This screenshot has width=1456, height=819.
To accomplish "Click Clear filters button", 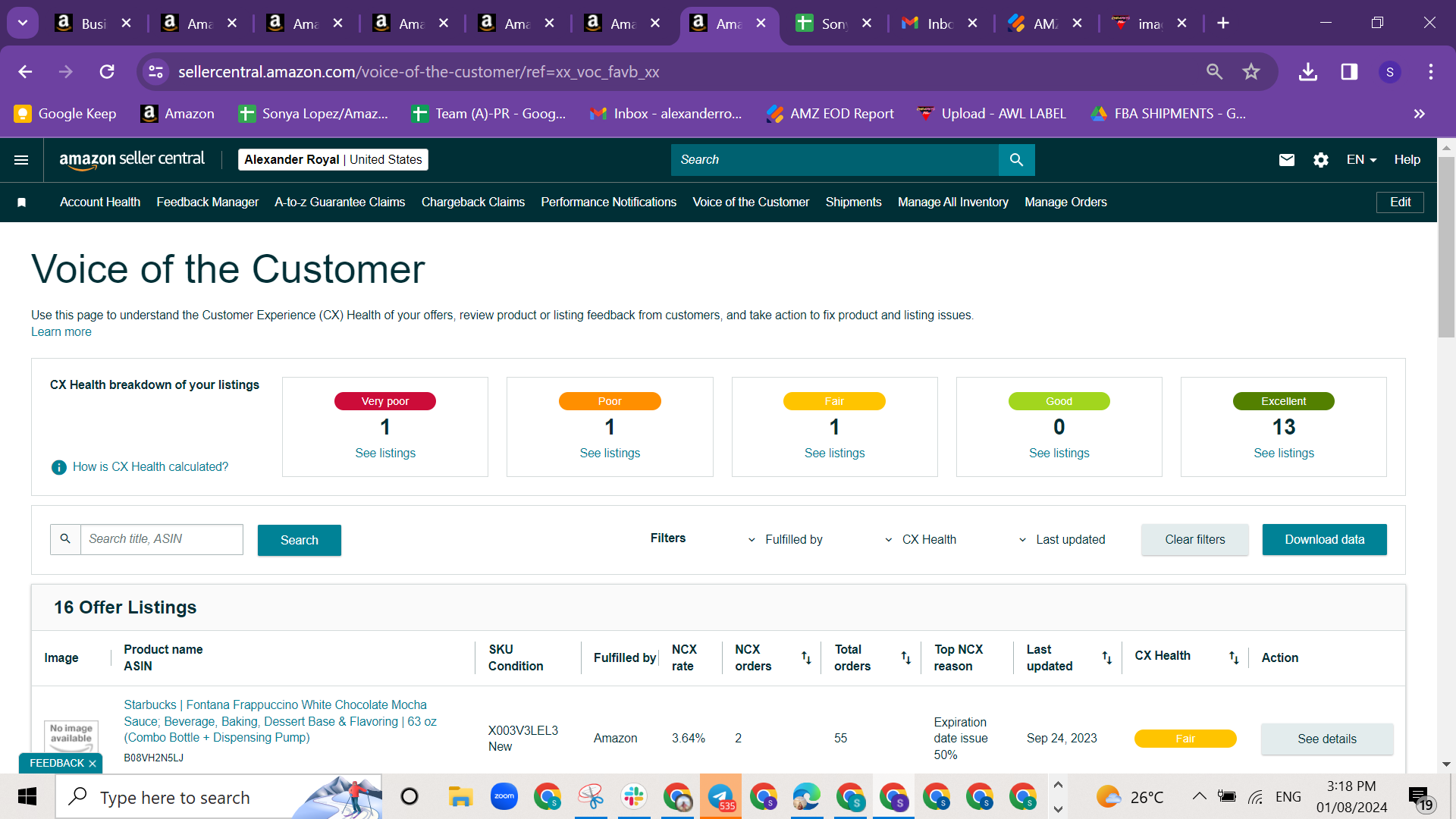I will [1195, 540].
